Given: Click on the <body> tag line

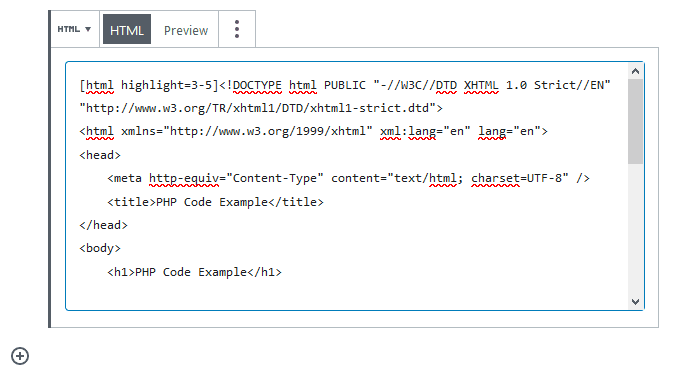Looking at the screenshot, I should tap(100, 248).
